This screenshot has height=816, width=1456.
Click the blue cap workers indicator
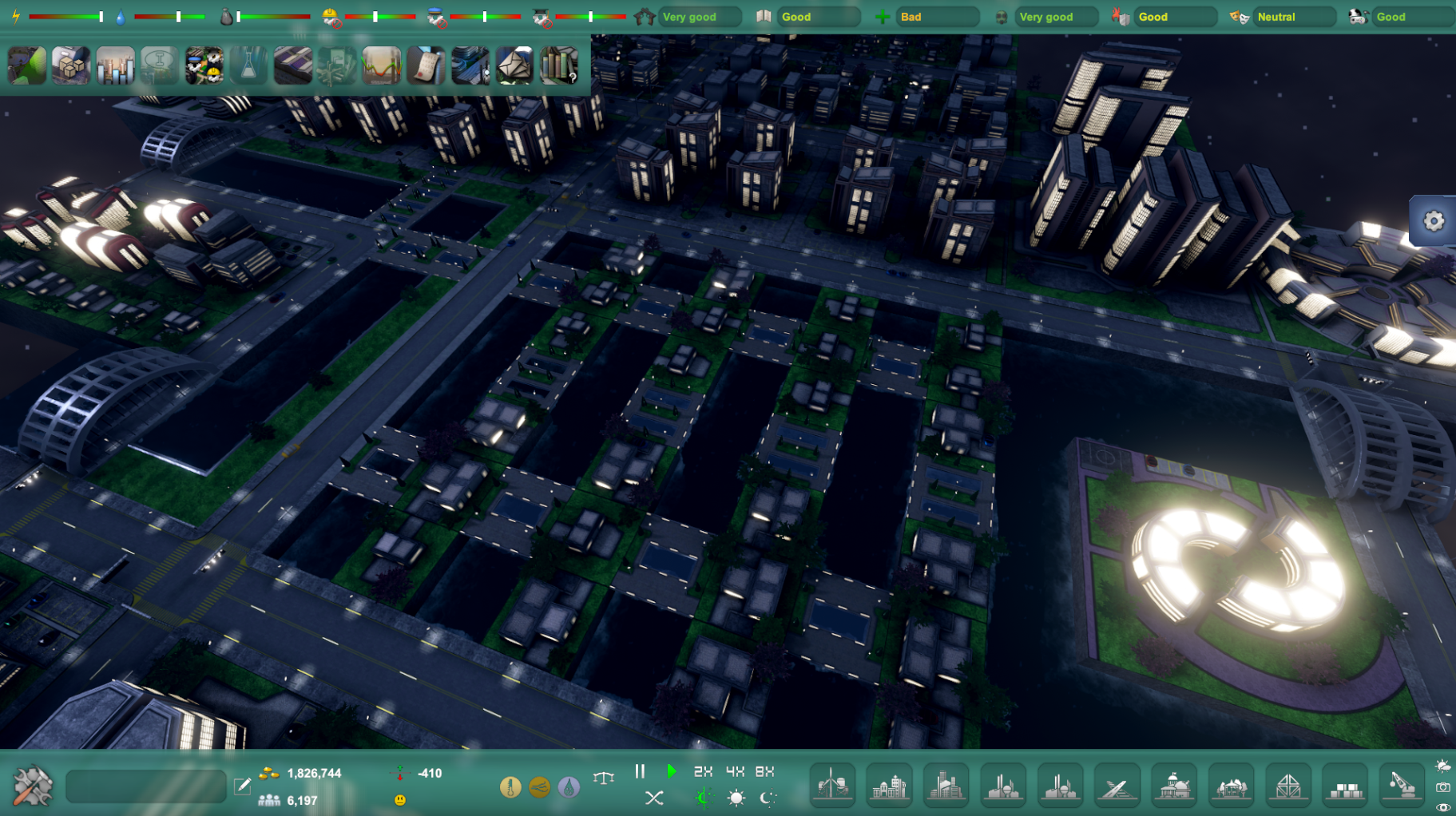coord(437,17)
